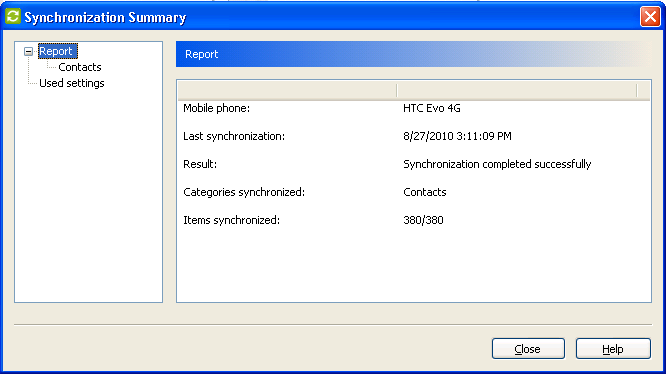Select Report in the tree
Screen dimensions: 667x374
(57, 51)
